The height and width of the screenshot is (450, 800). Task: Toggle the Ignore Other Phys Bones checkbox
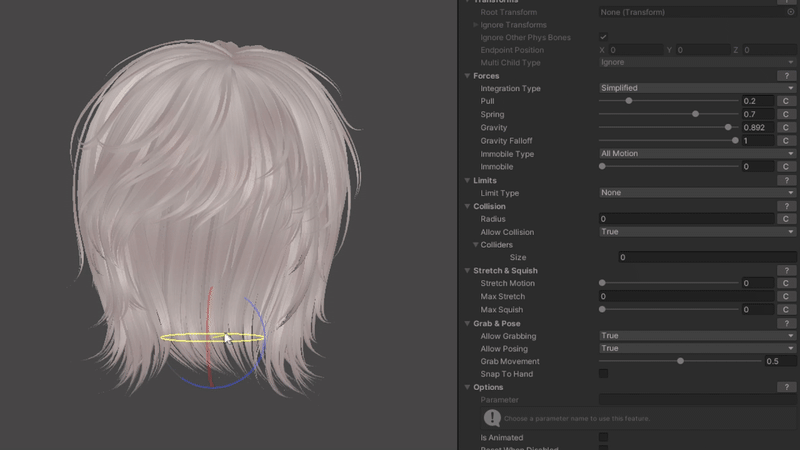pos(603,37)
